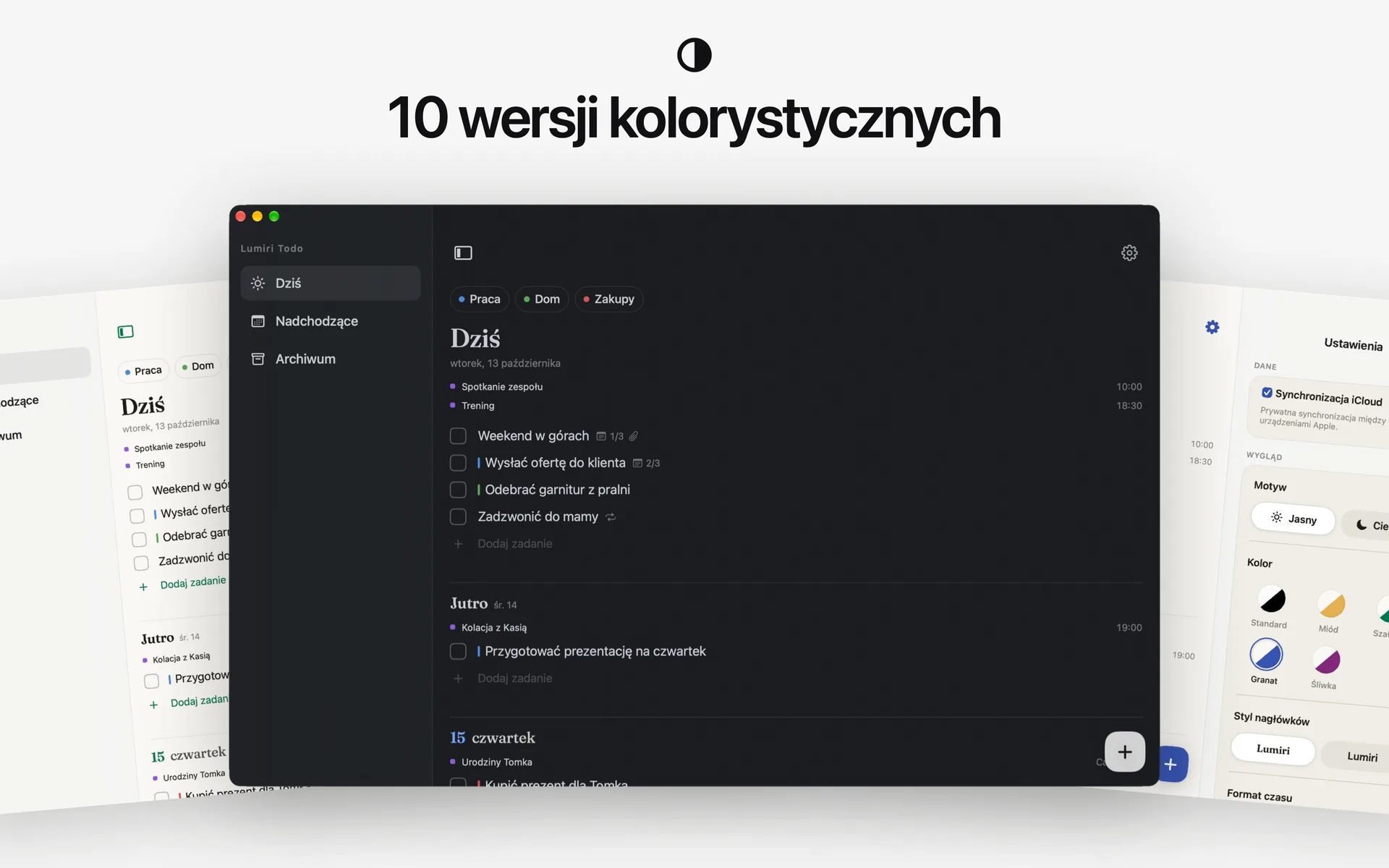Choose the Standard color swatch
The width and height of the screenshot is (1389, 868).
[x=1272, y=599]
